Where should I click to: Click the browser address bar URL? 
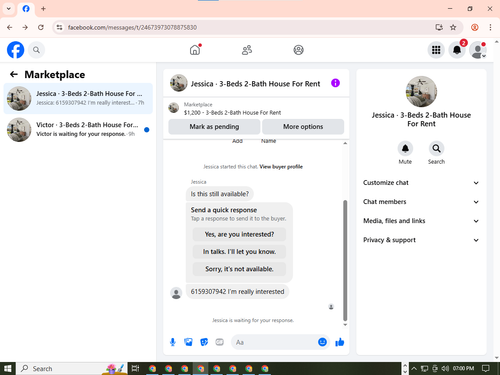point(132,27)
